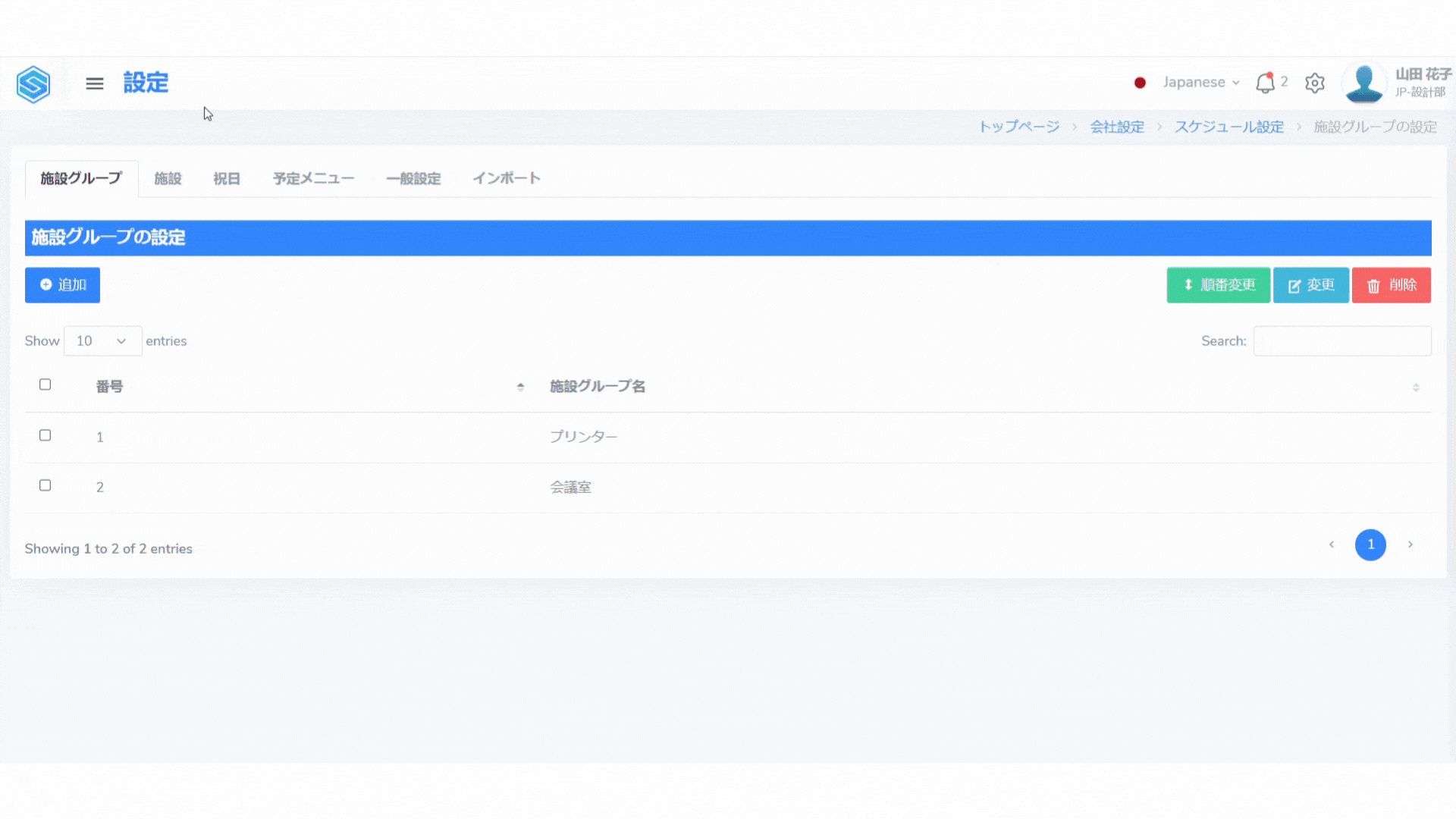This screenshot has width=1456, height=819.
Task: Open the hamburger menu icon
Action: (x=95, y=83)
